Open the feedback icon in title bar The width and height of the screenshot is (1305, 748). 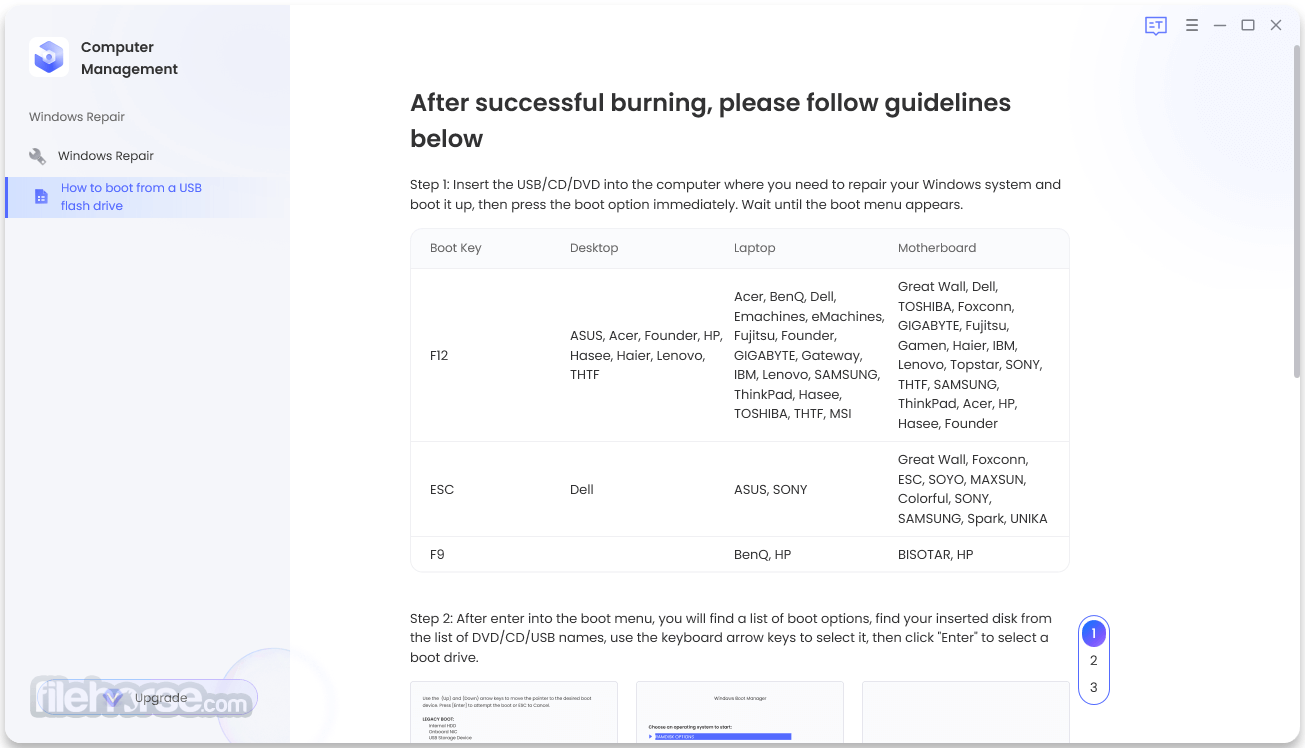[1156, 26]
